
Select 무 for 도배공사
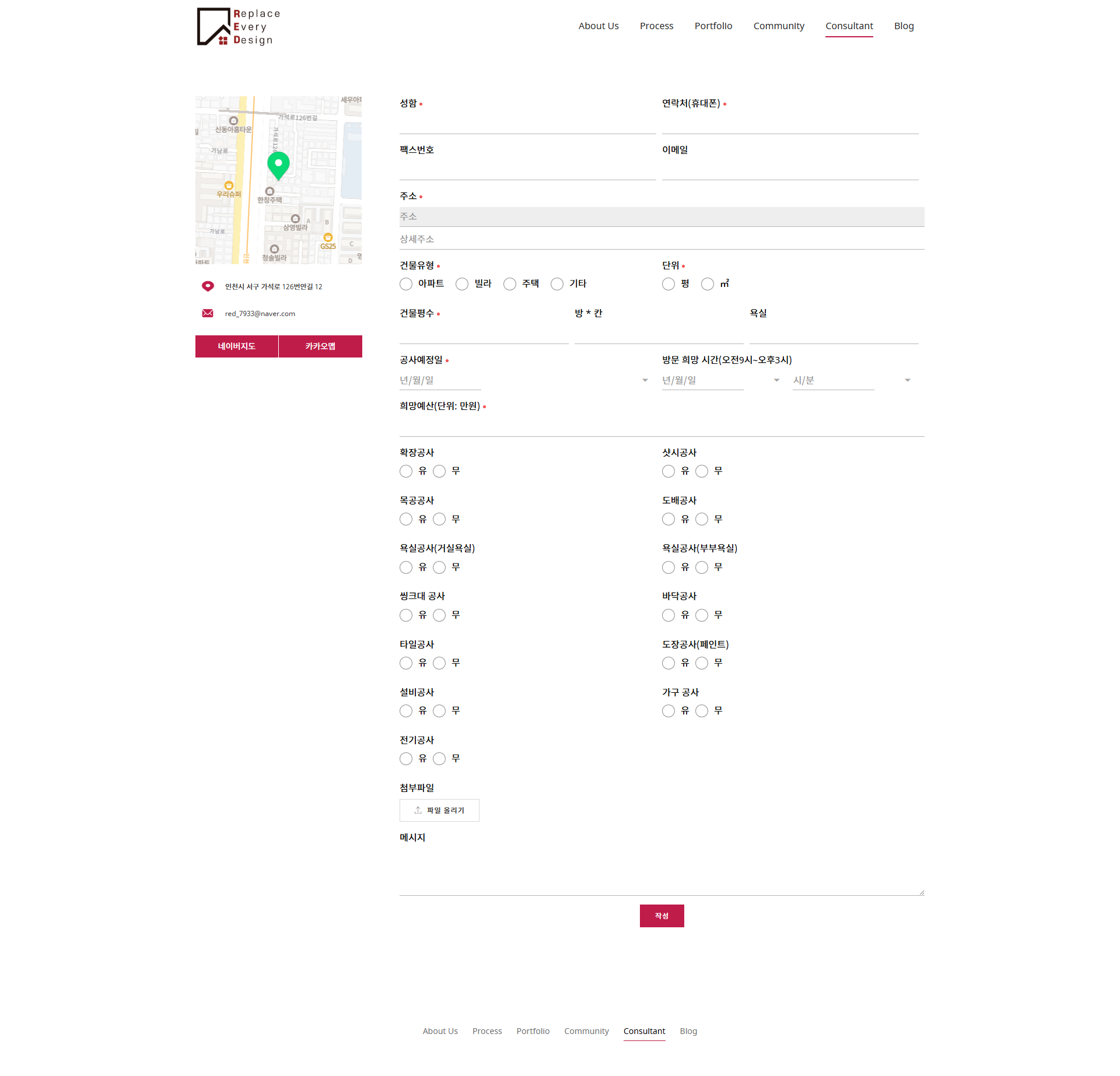coord(702,519)
